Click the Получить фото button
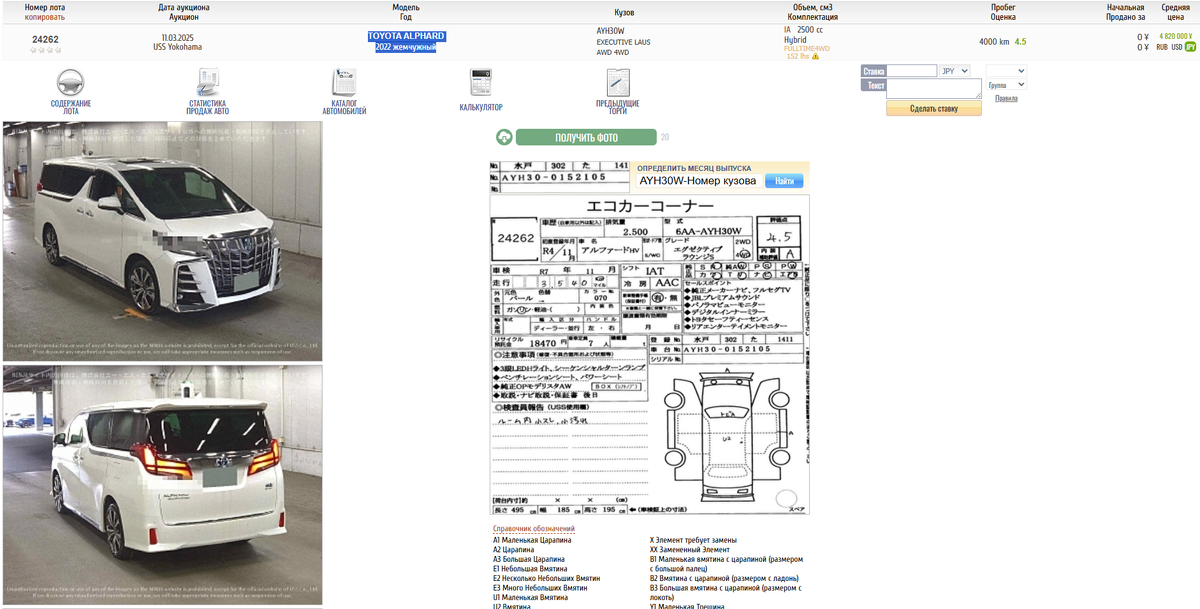This screenshot has width=1200, height=609. coord(586,138)
